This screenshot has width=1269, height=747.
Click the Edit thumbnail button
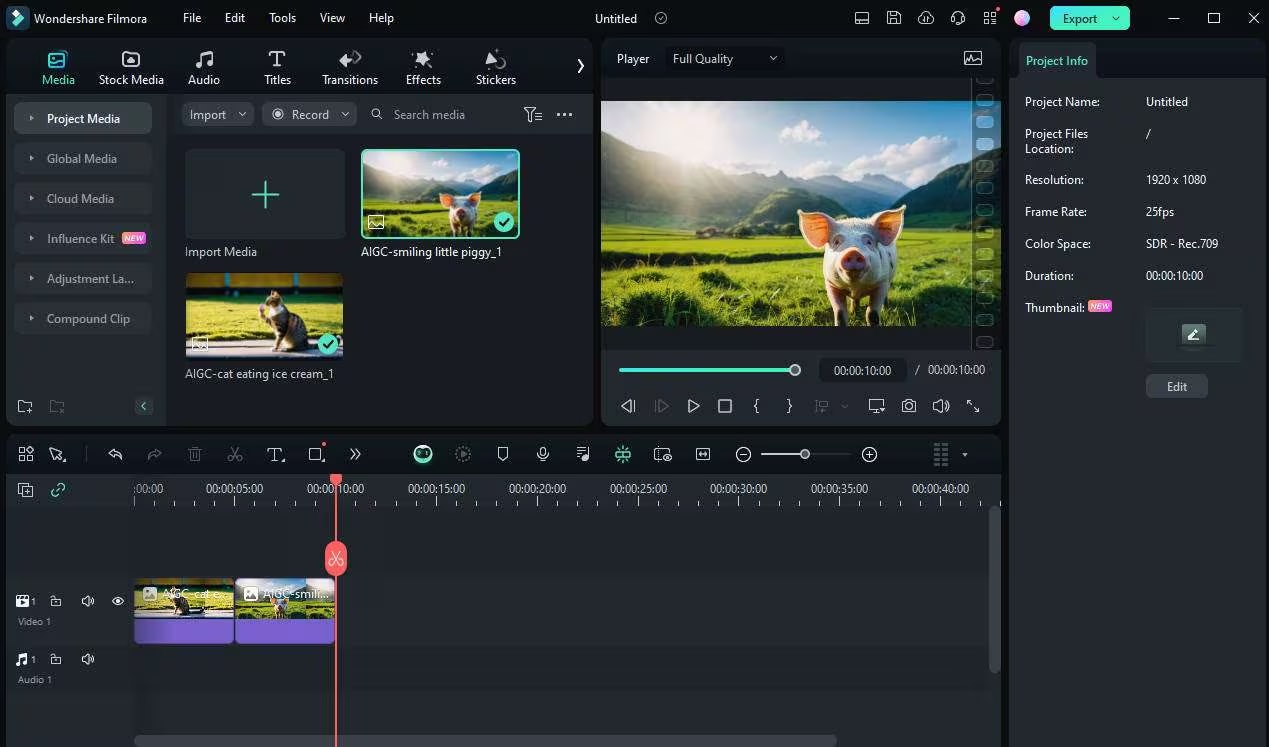coord(1176,386)
